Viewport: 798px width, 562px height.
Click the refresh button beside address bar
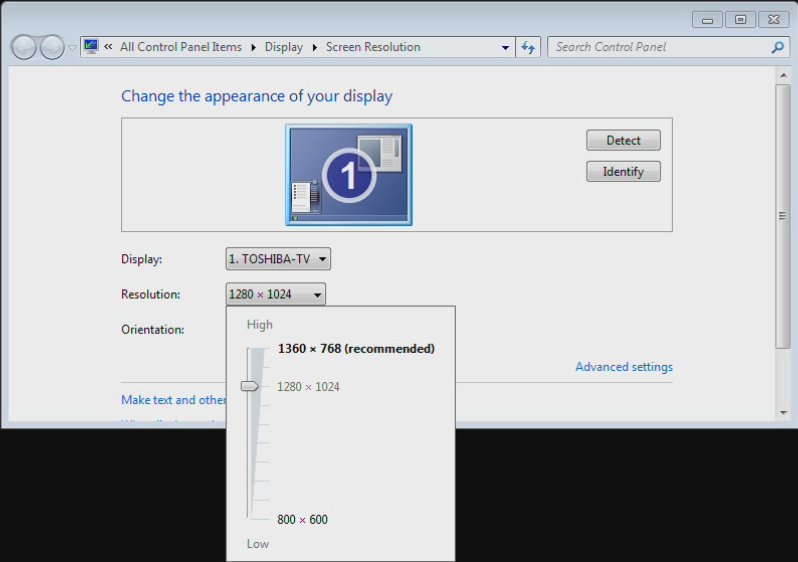click(529, 47)
